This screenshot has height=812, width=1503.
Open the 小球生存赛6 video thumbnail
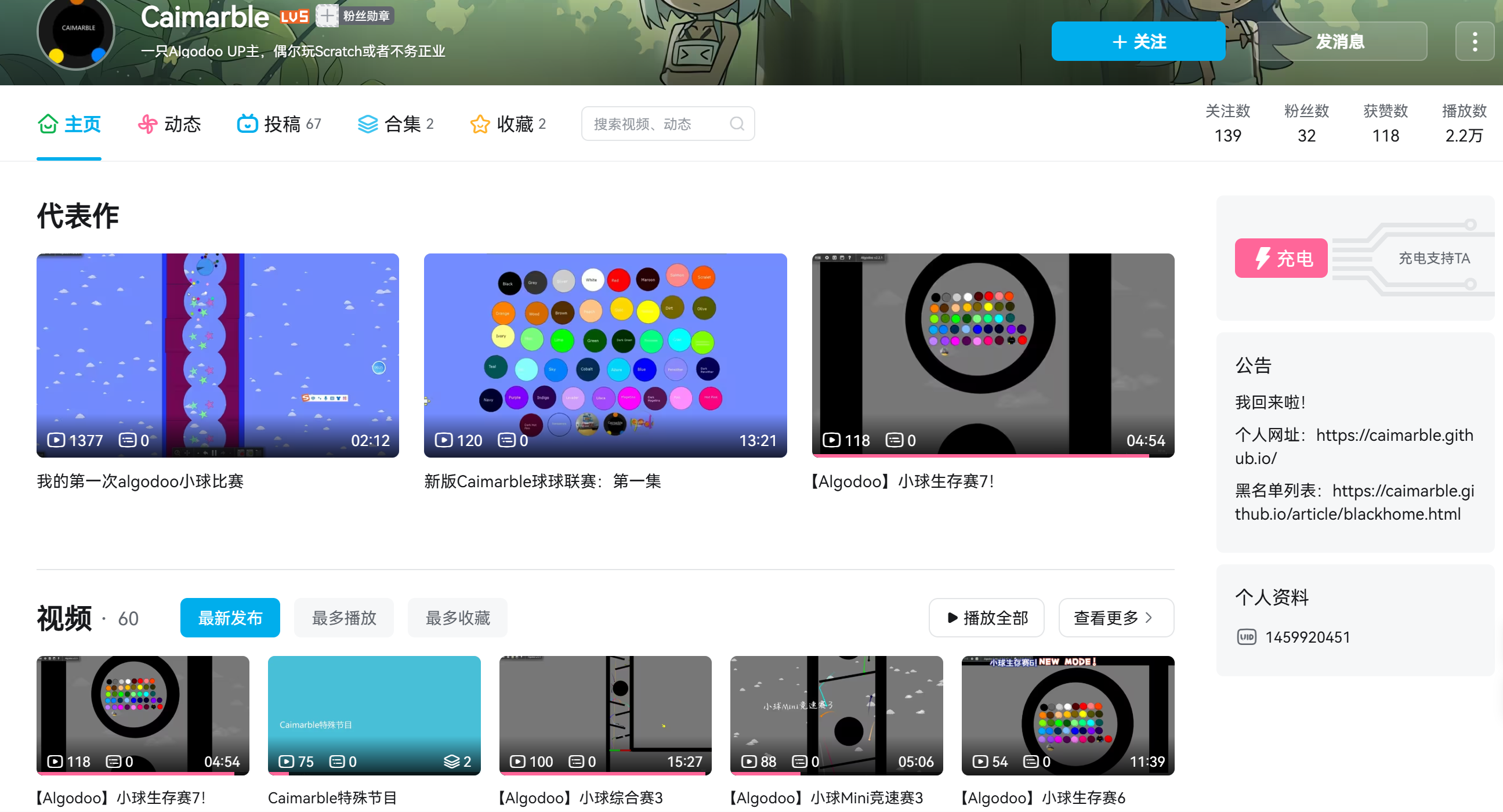(x=1068, y=716)
